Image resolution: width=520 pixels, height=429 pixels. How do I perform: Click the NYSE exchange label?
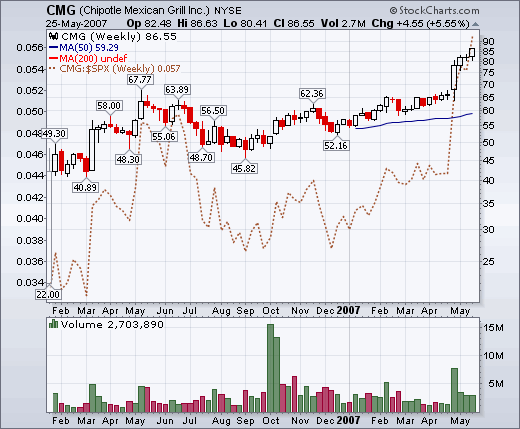228,11
